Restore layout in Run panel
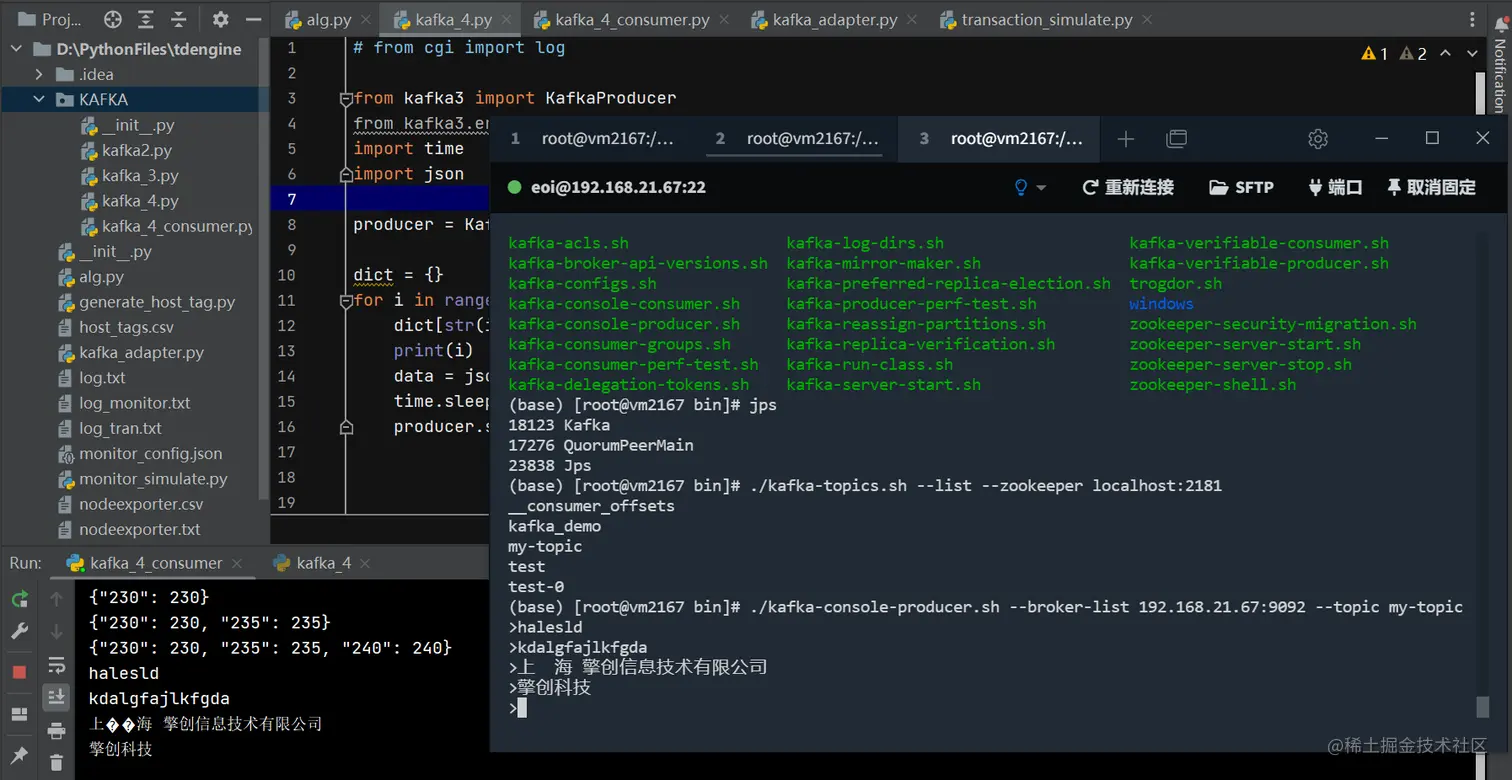The height and width of the screenshot is (780, 1512). [19, 714]
